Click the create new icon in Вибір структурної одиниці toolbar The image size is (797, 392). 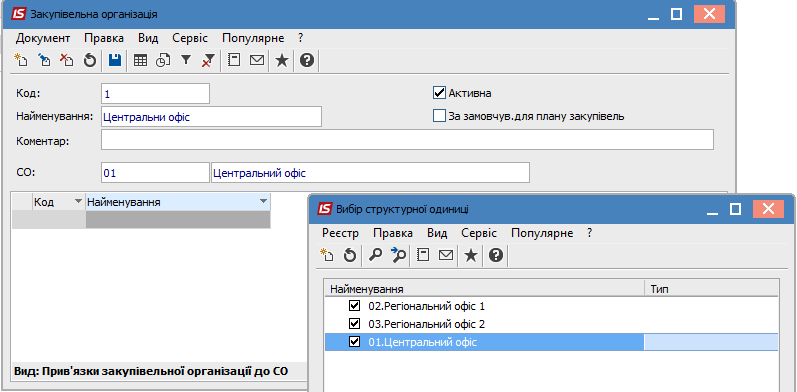point(326,255)
